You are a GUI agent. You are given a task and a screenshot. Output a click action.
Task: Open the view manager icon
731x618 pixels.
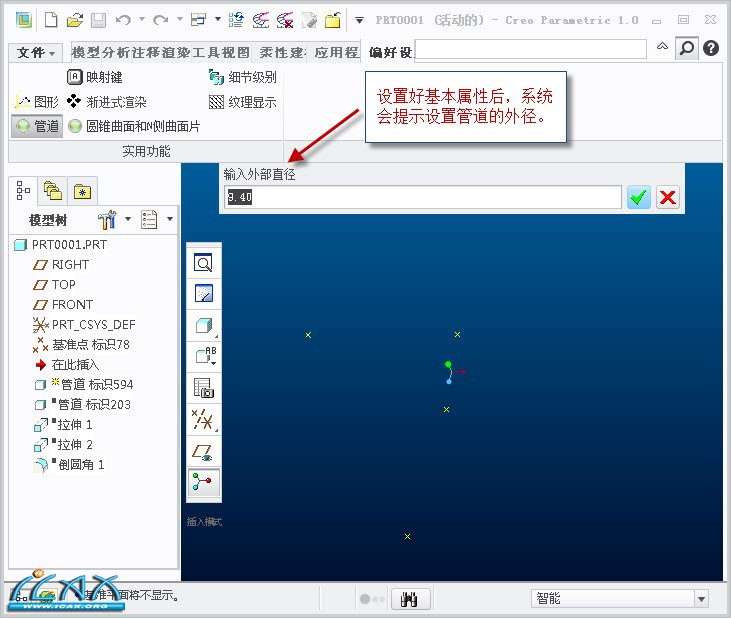click(203, 388)
